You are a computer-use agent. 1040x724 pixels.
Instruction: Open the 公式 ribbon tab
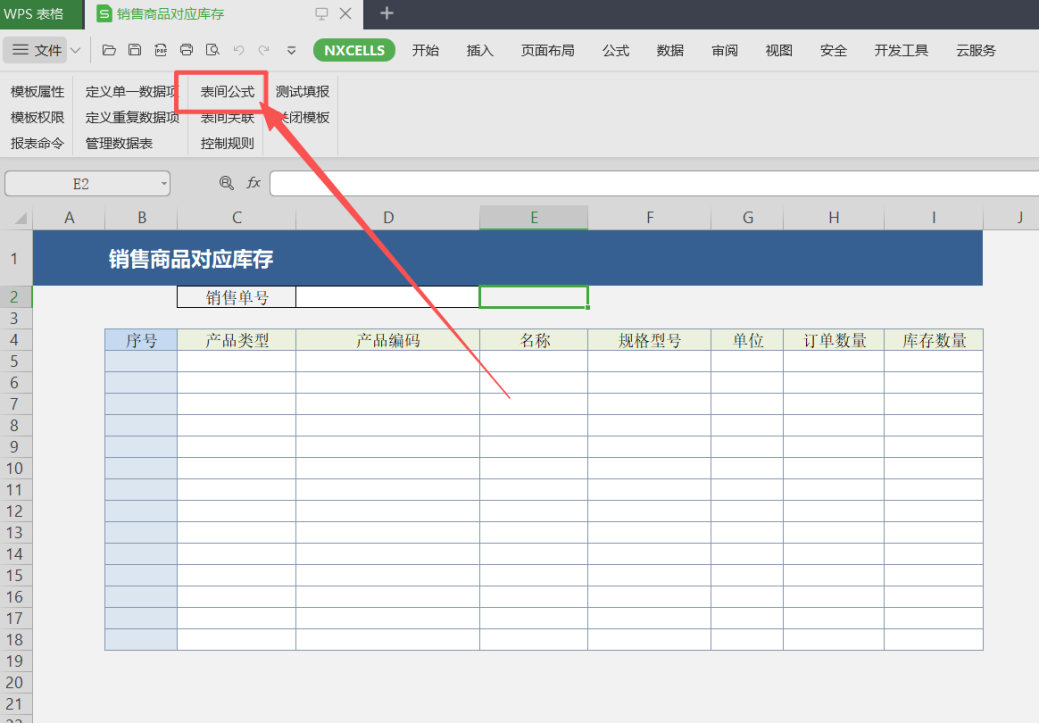pos(615,50)
